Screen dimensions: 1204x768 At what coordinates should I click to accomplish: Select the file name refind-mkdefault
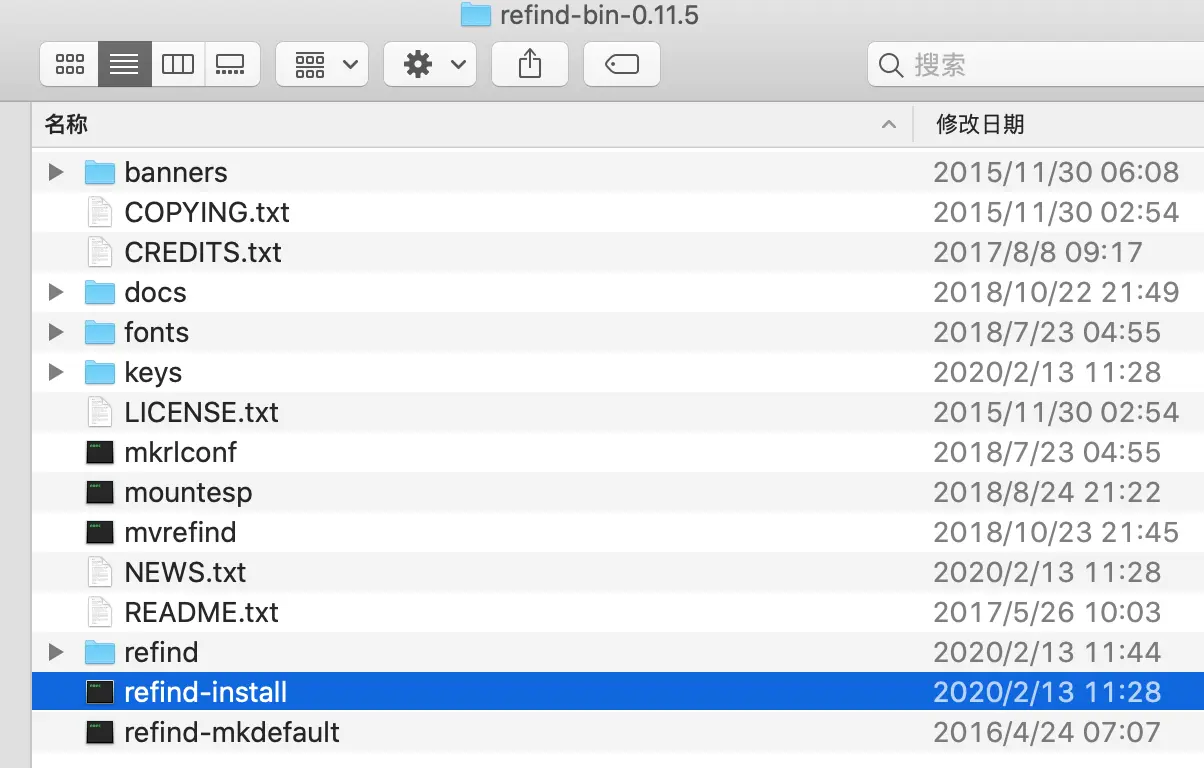[232, 732]
